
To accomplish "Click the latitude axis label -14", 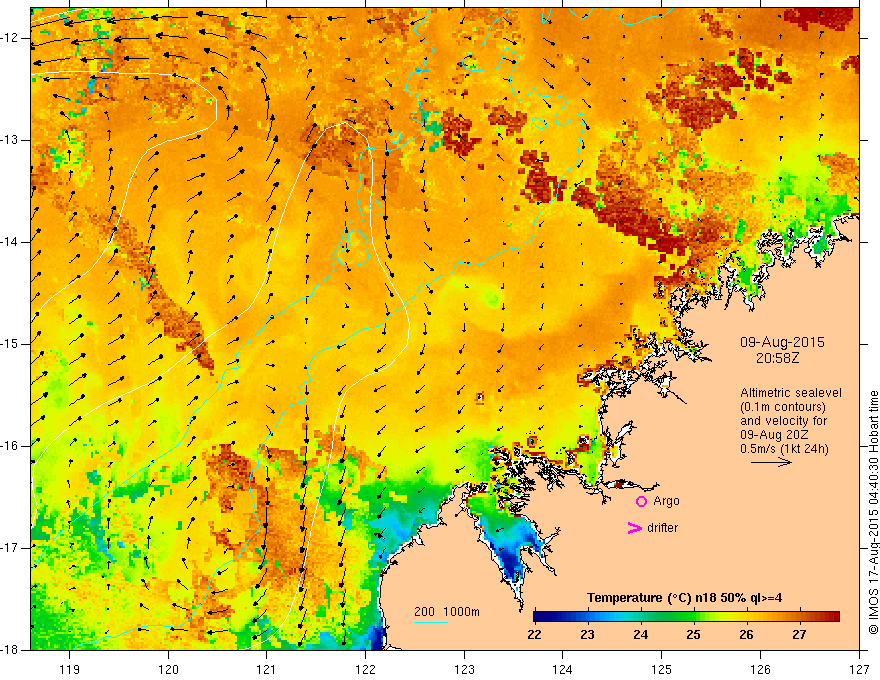I will click(11, 242).
